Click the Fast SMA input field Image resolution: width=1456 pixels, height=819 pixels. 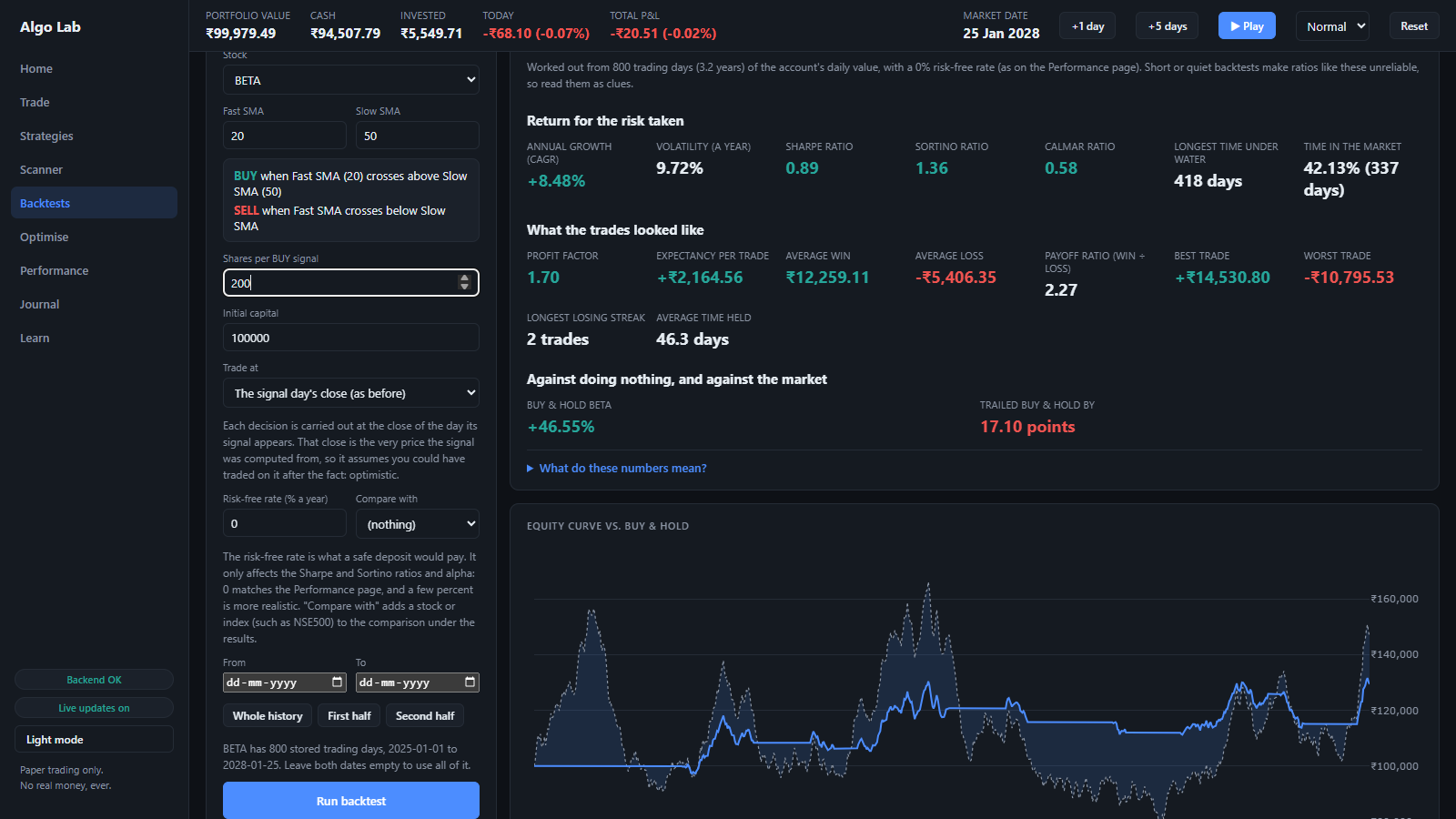tap(285, 136)
